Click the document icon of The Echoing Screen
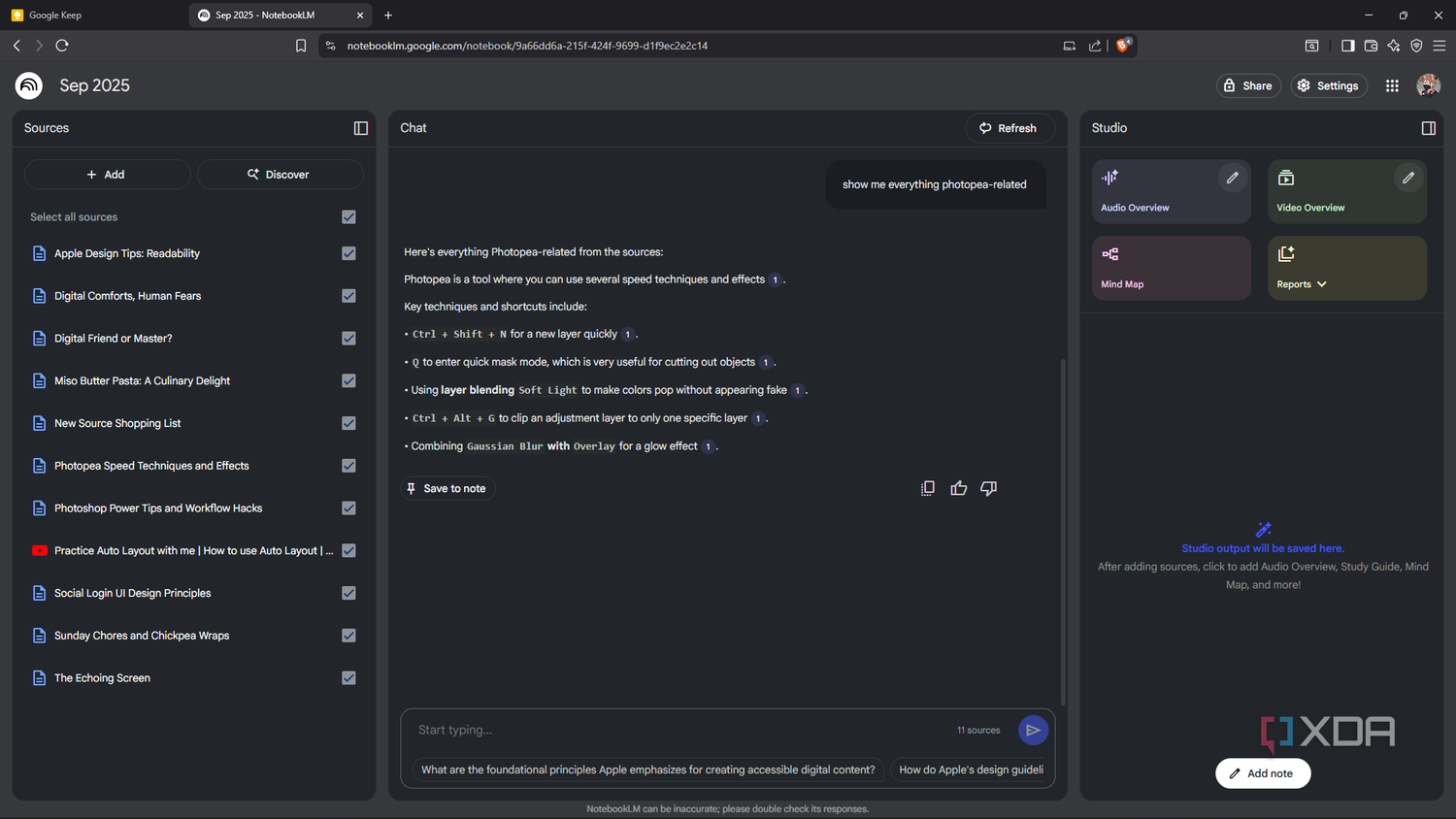1456x819 pixels. click(40, 678)
